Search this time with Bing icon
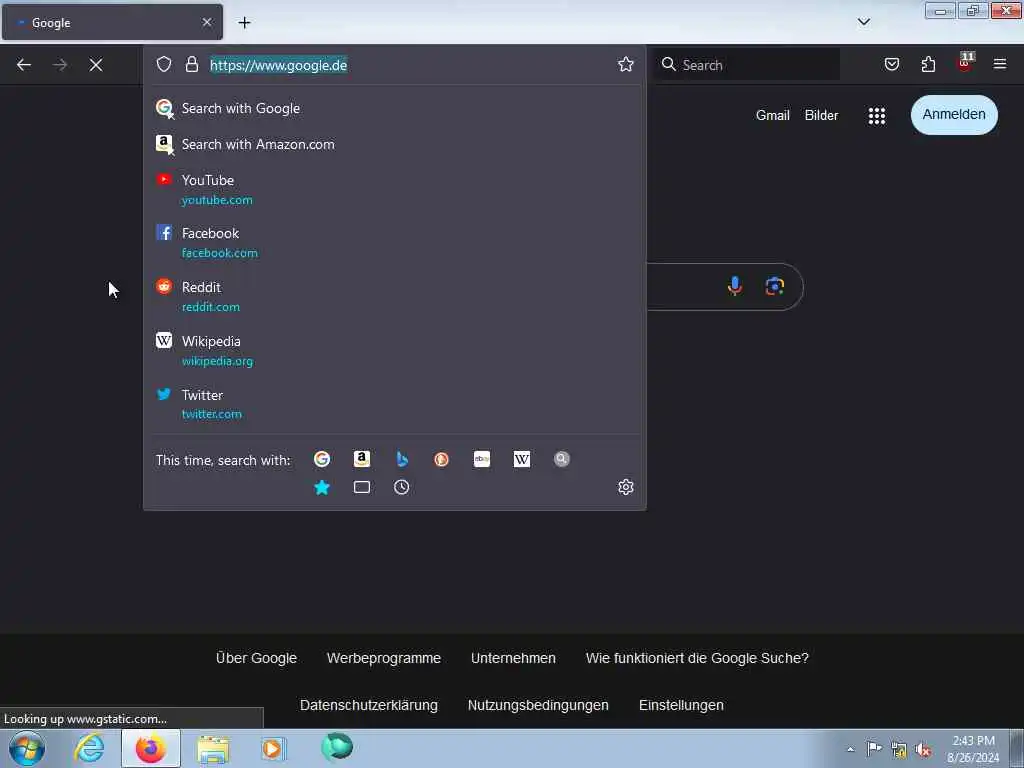The height and width of the screenshot is (768, 1024). coord(402,459)
